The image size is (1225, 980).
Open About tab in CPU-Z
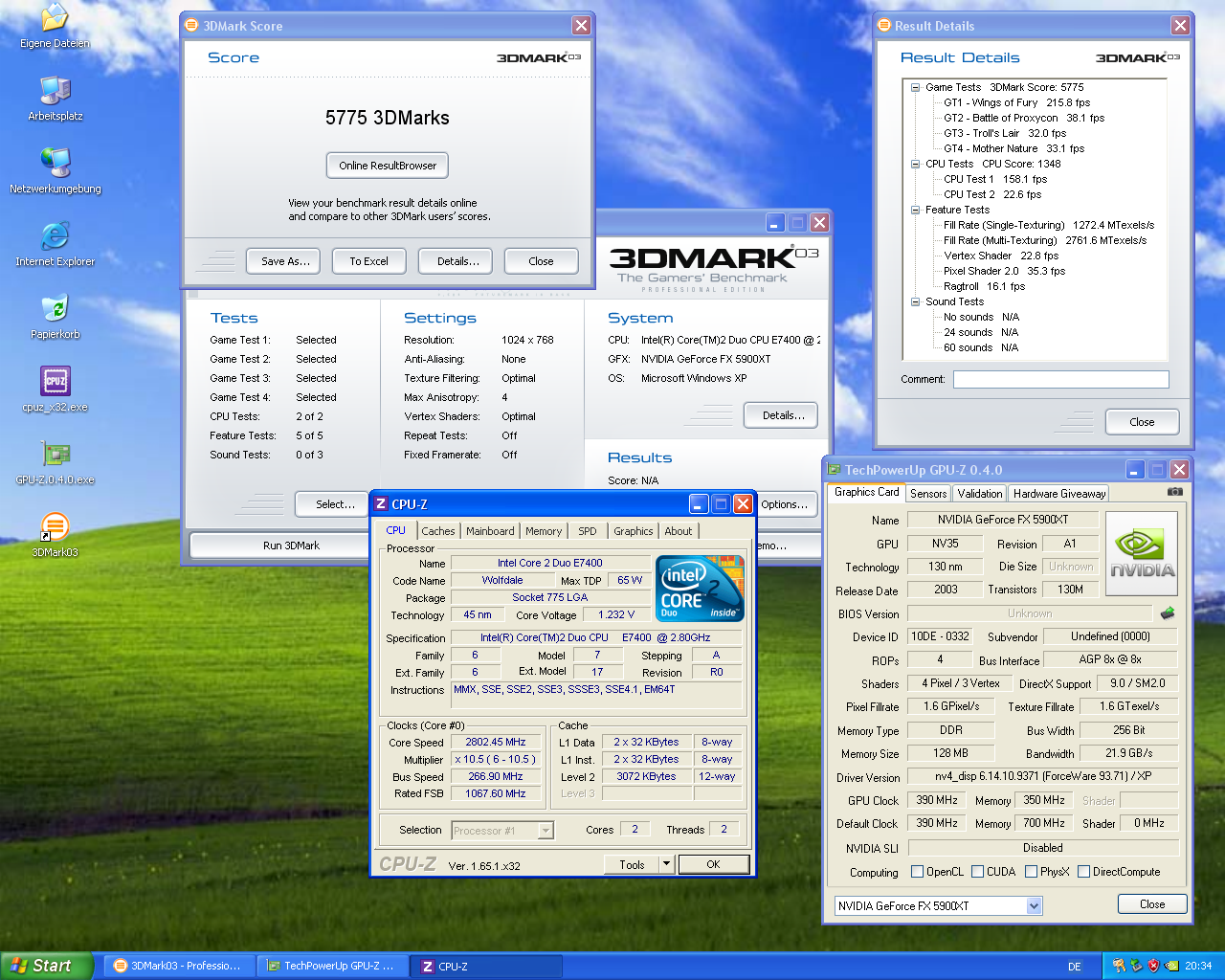tap(679, 531)
